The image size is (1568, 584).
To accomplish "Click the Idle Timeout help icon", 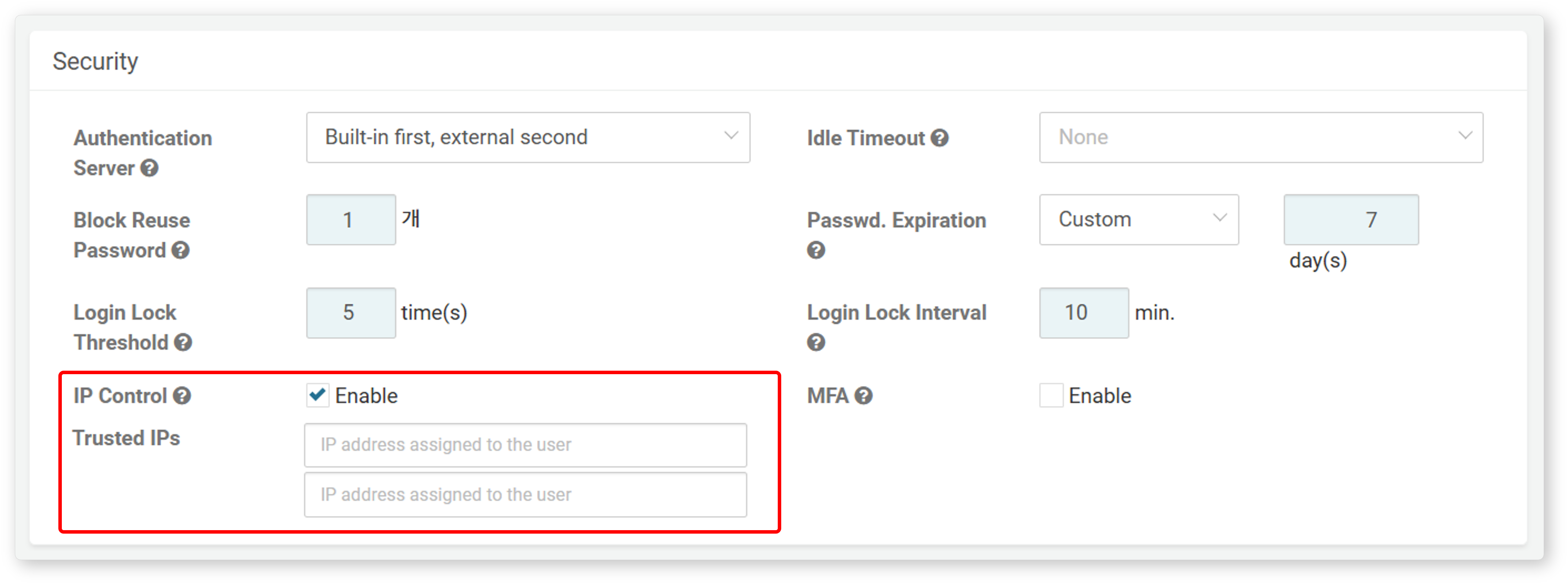I will click(x=939, y=138).
